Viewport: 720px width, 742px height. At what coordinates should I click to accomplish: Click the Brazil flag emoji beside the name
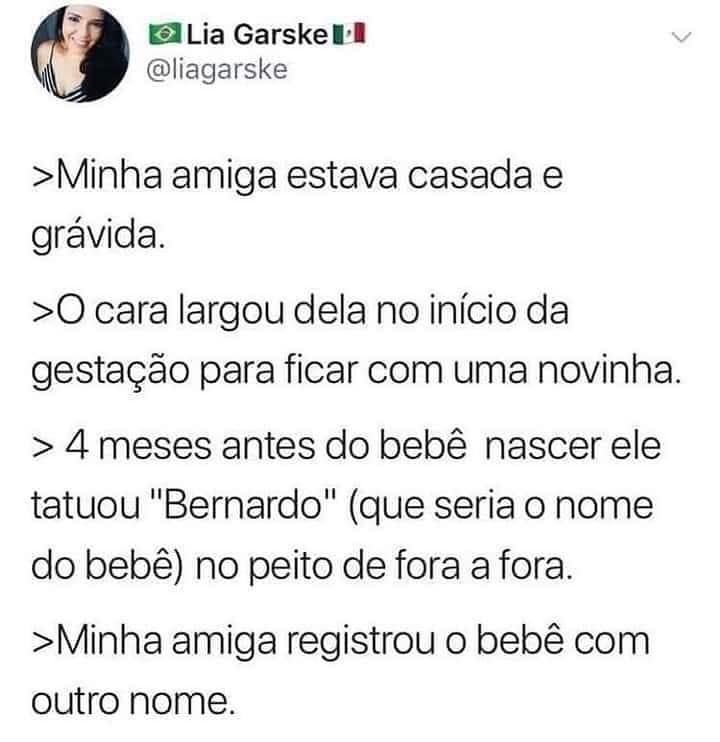coord(165,34)
